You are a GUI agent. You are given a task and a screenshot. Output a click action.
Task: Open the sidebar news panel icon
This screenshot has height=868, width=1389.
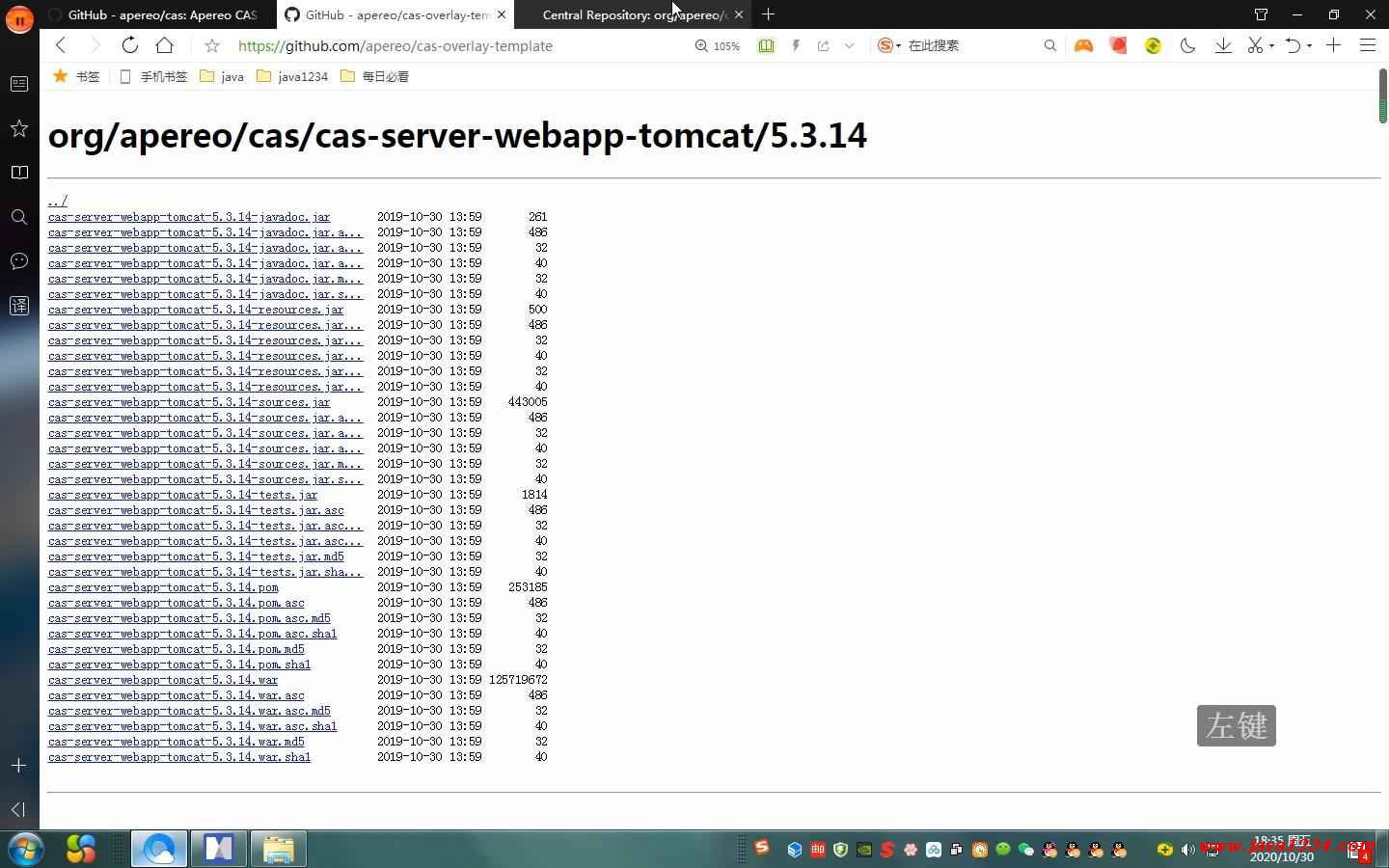click(x=19, y=84)
